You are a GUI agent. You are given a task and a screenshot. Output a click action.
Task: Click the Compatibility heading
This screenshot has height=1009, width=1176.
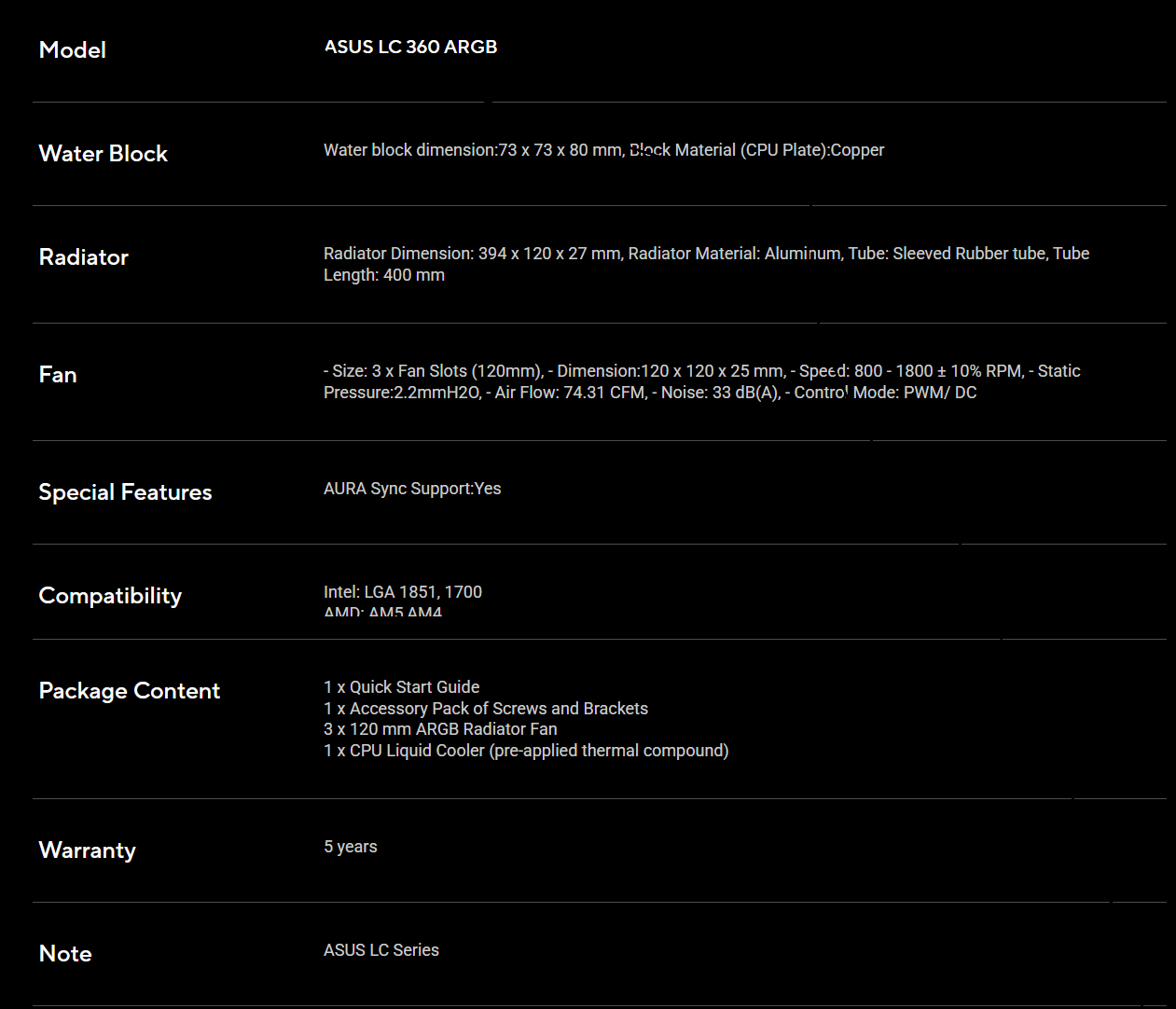click(110, 596)
